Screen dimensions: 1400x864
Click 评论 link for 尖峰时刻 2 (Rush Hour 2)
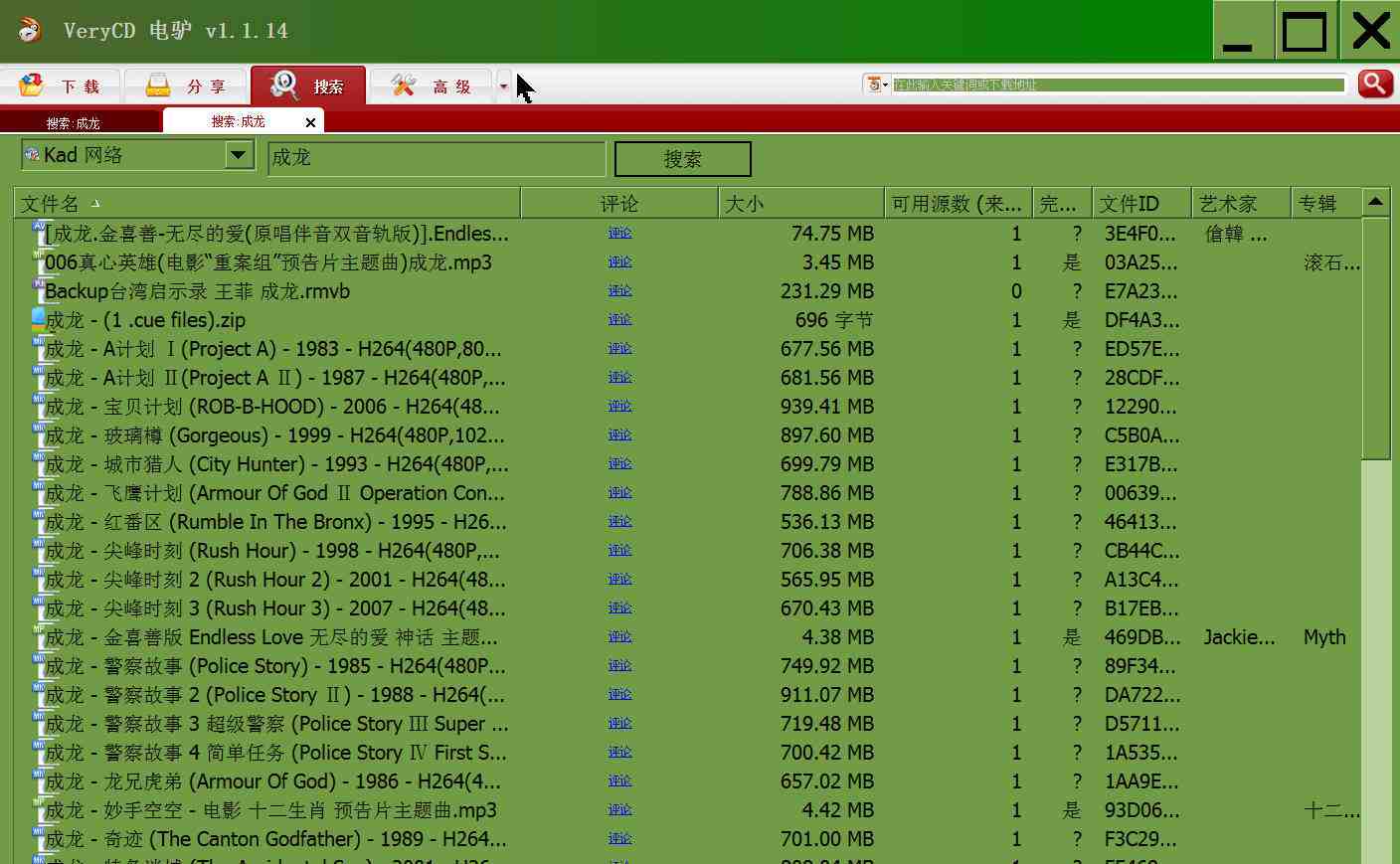tap(619, 579)
